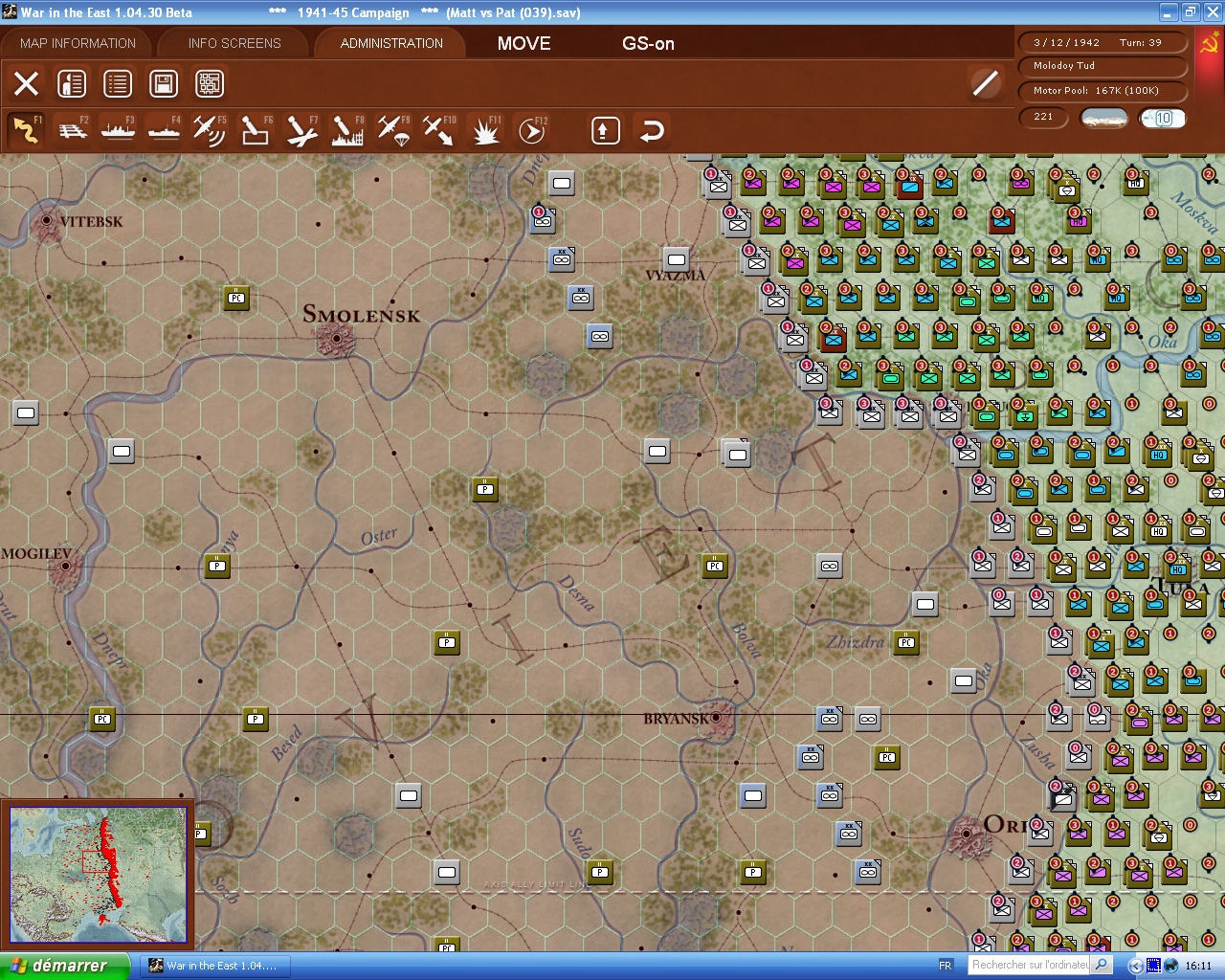Open the maze-pattern grid icon

(x=210, y=83)
